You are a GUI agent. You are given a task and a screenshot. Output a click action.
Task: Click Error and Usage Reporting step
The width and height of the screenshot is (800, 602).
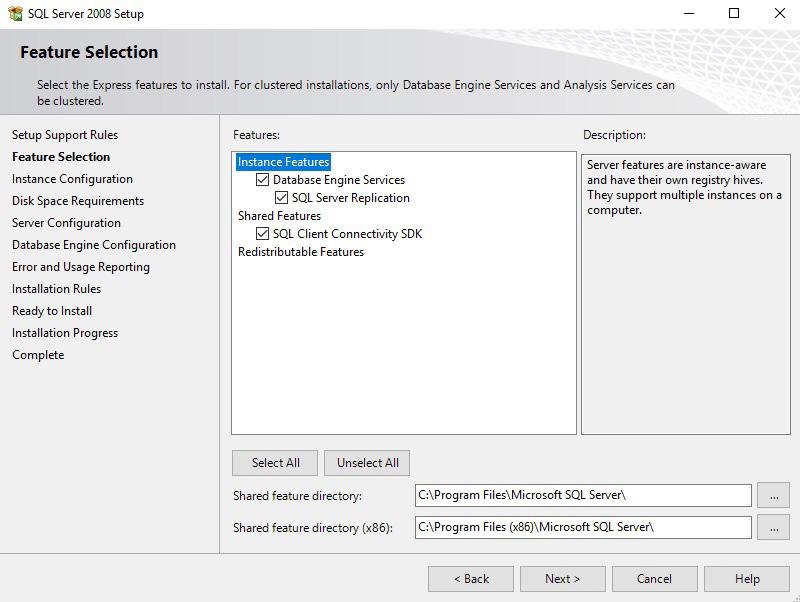[x=81, y=267]
